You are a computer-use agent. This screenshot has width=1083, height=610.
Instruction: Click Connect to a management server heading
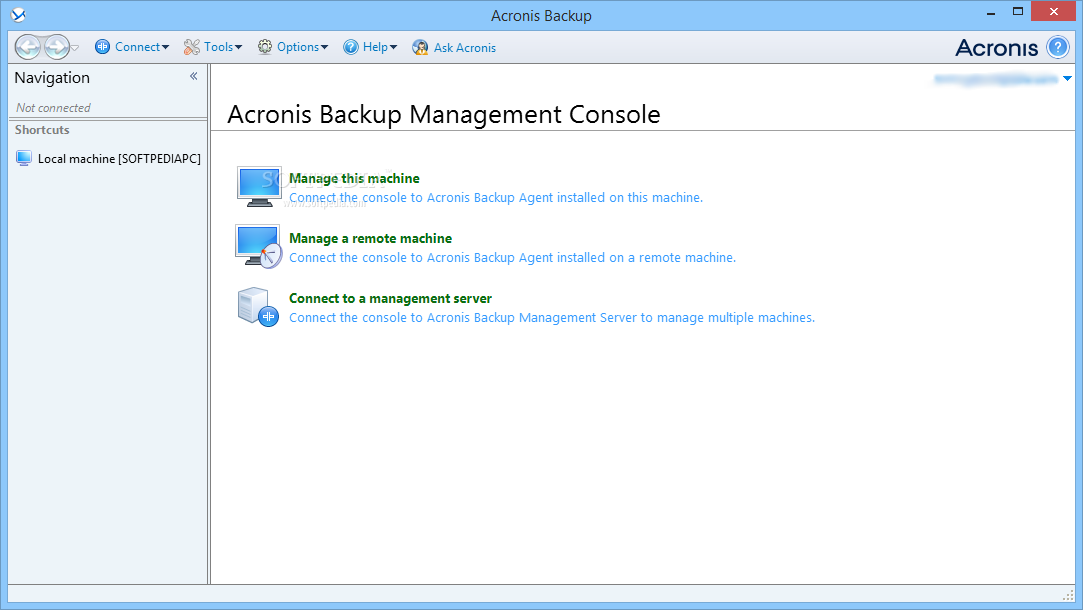point(390,298)
